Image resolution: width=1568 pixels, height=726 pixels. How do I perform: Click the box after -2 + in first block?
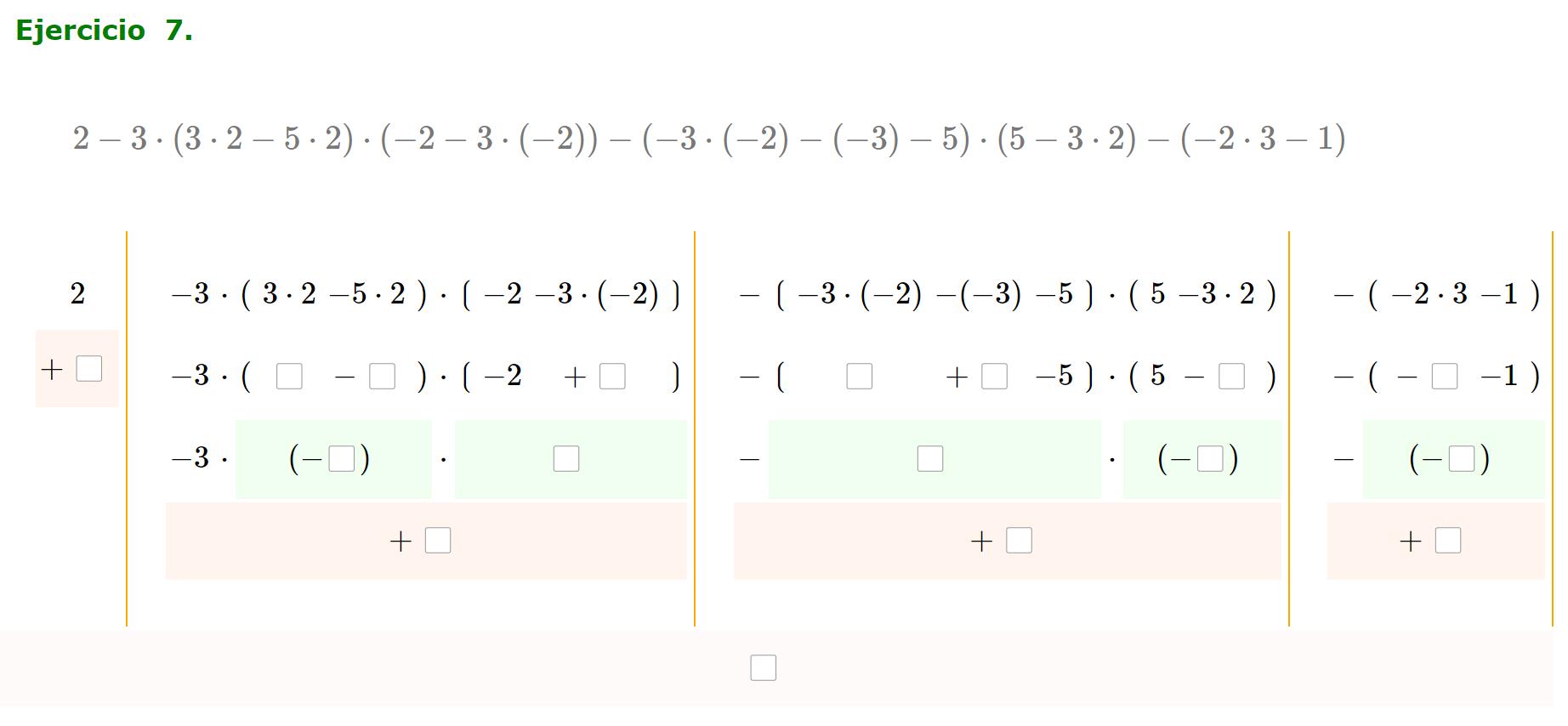coord(612,376)
